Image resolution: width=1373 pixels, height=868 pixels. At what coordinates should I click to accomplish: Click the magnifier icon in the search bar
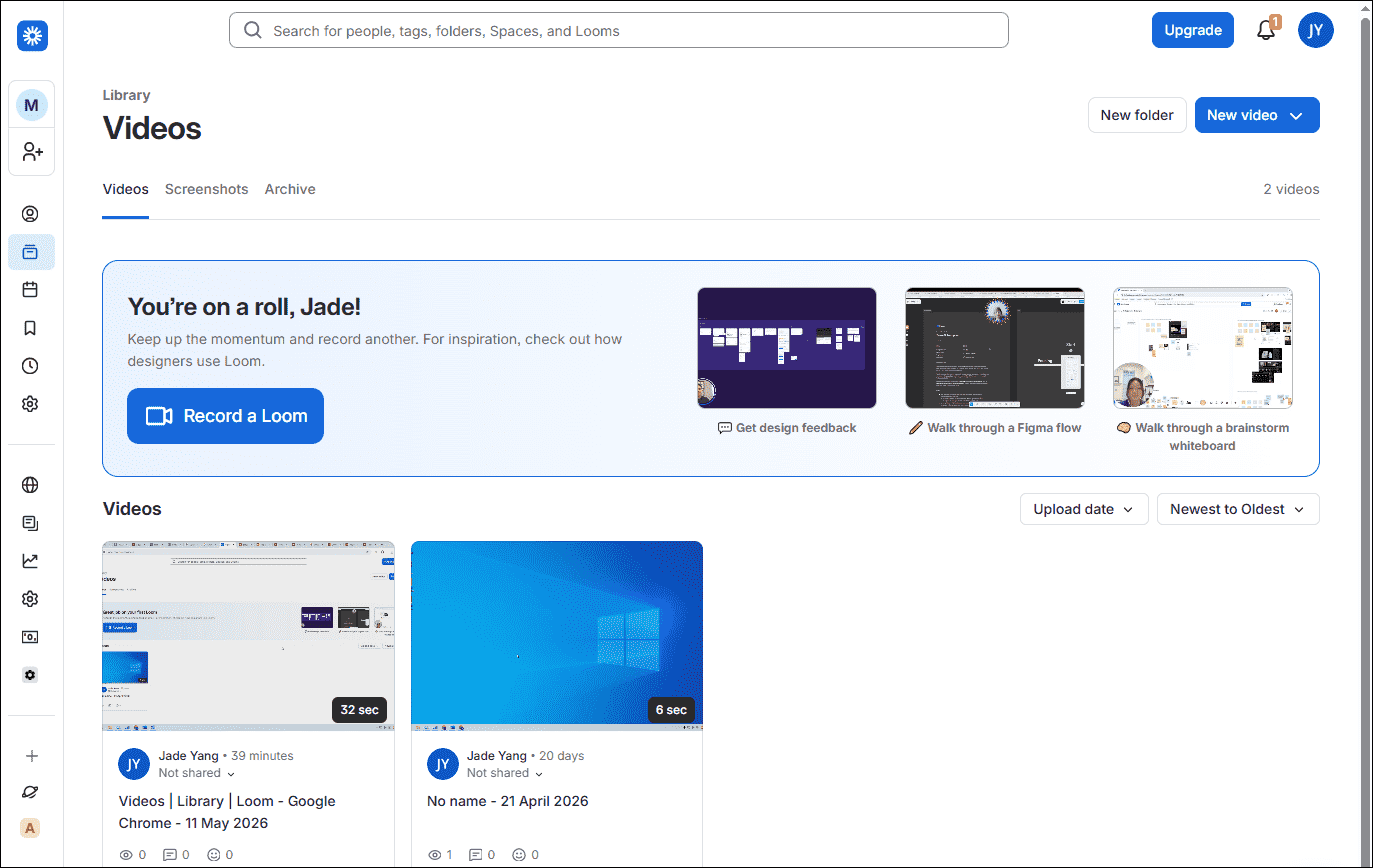click(x=253, y=30)
